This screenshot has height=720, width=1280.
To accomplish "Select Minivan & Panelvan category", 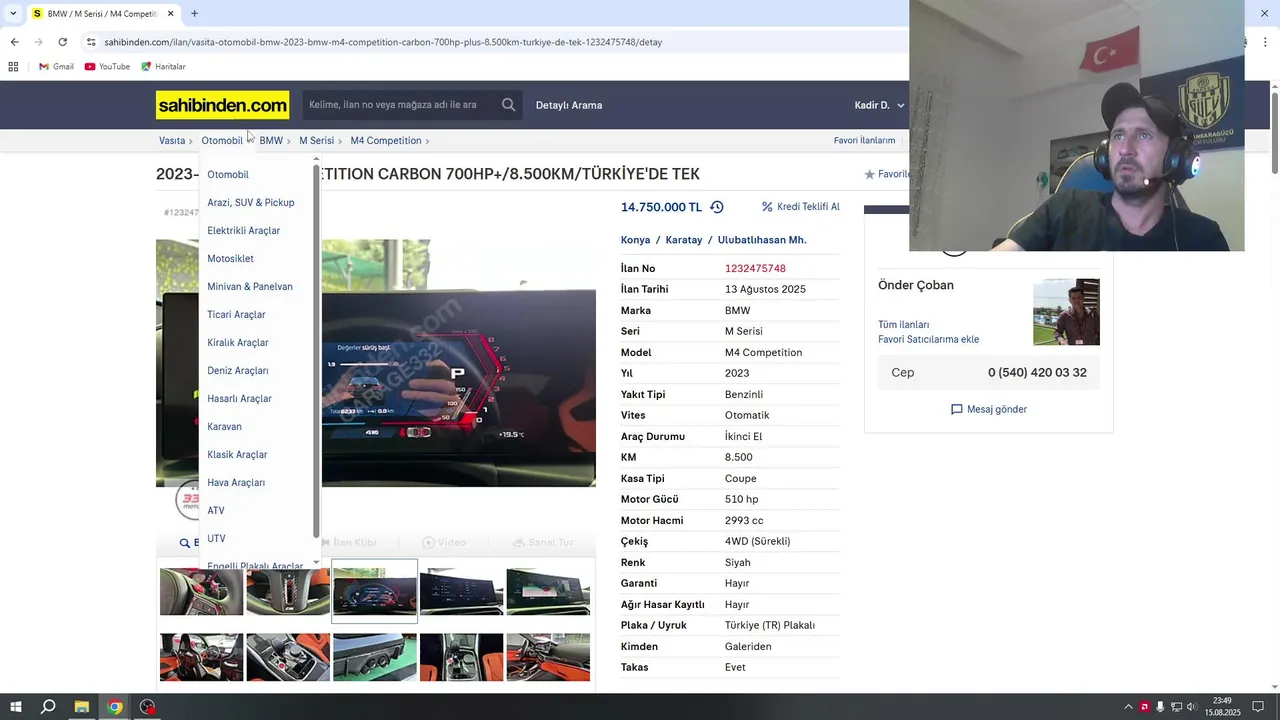I will [x=250, y=287].
